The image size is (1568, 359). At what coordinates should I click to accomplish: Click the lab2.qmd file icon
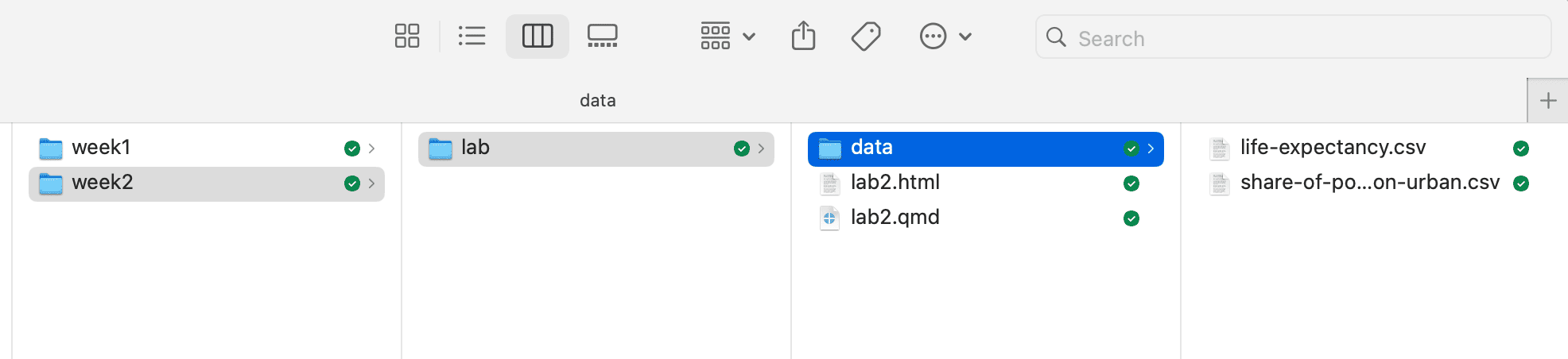pyautogui.click(x=829, y=218)
